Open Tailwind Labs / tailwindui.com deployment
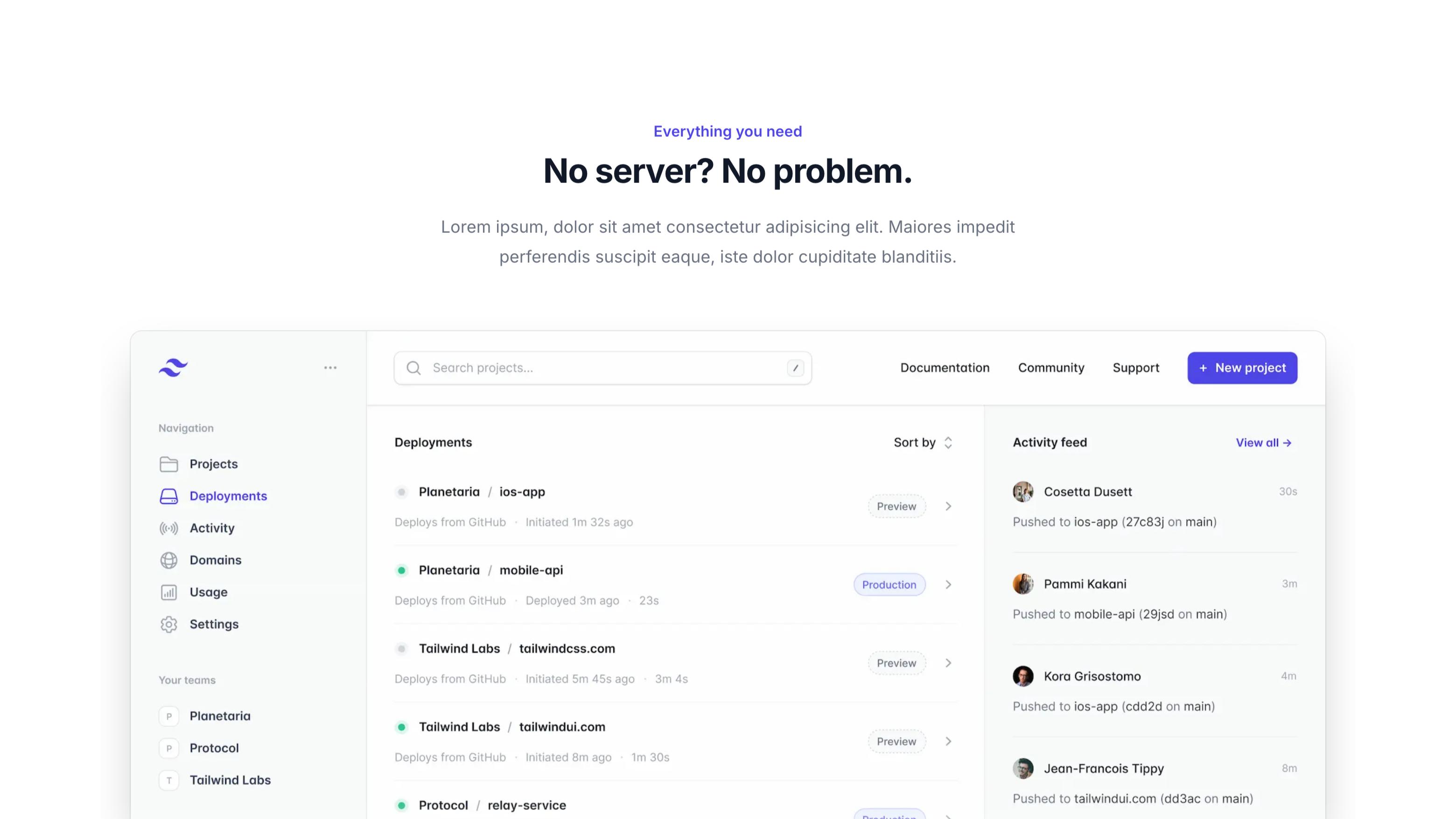 pos(511,727)
